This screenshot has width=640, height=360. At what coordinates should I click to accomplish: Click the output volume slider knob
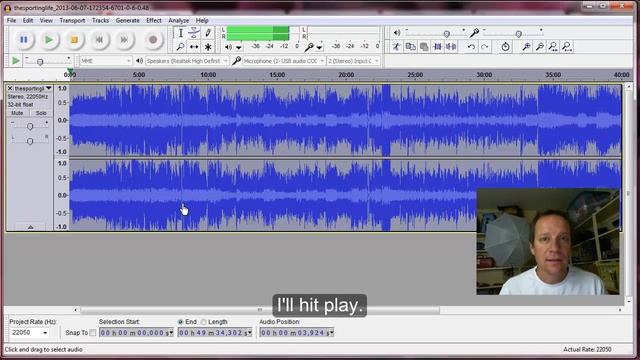pos(447,33)
